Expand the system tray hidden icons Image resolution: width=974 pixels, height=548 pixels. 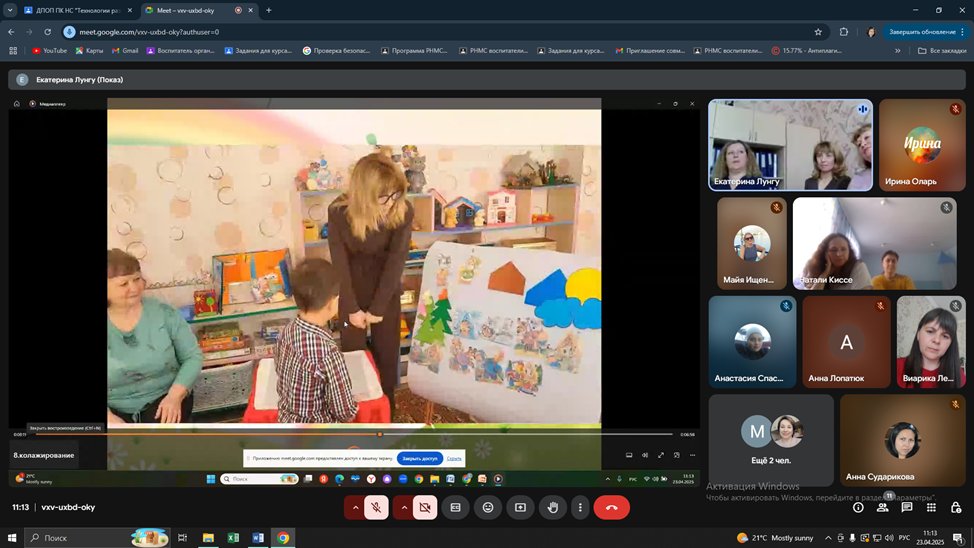tap(828, 537)
